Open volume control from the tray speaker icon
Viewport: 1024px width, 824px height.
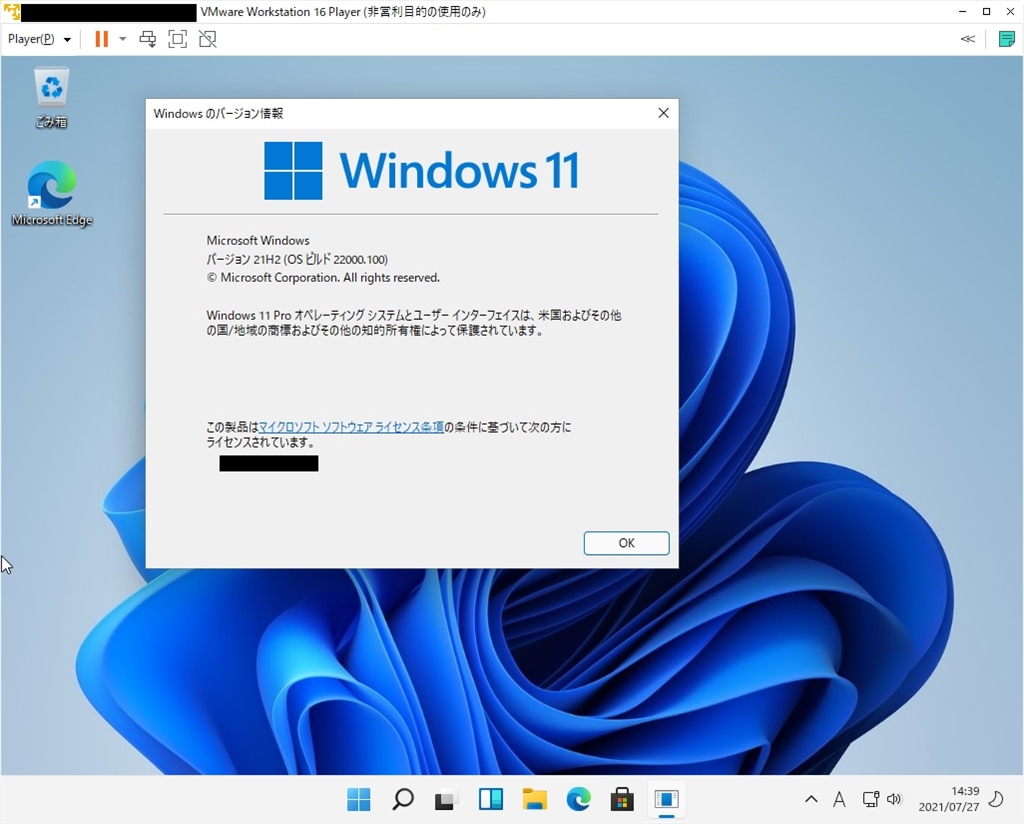[894, 799]
